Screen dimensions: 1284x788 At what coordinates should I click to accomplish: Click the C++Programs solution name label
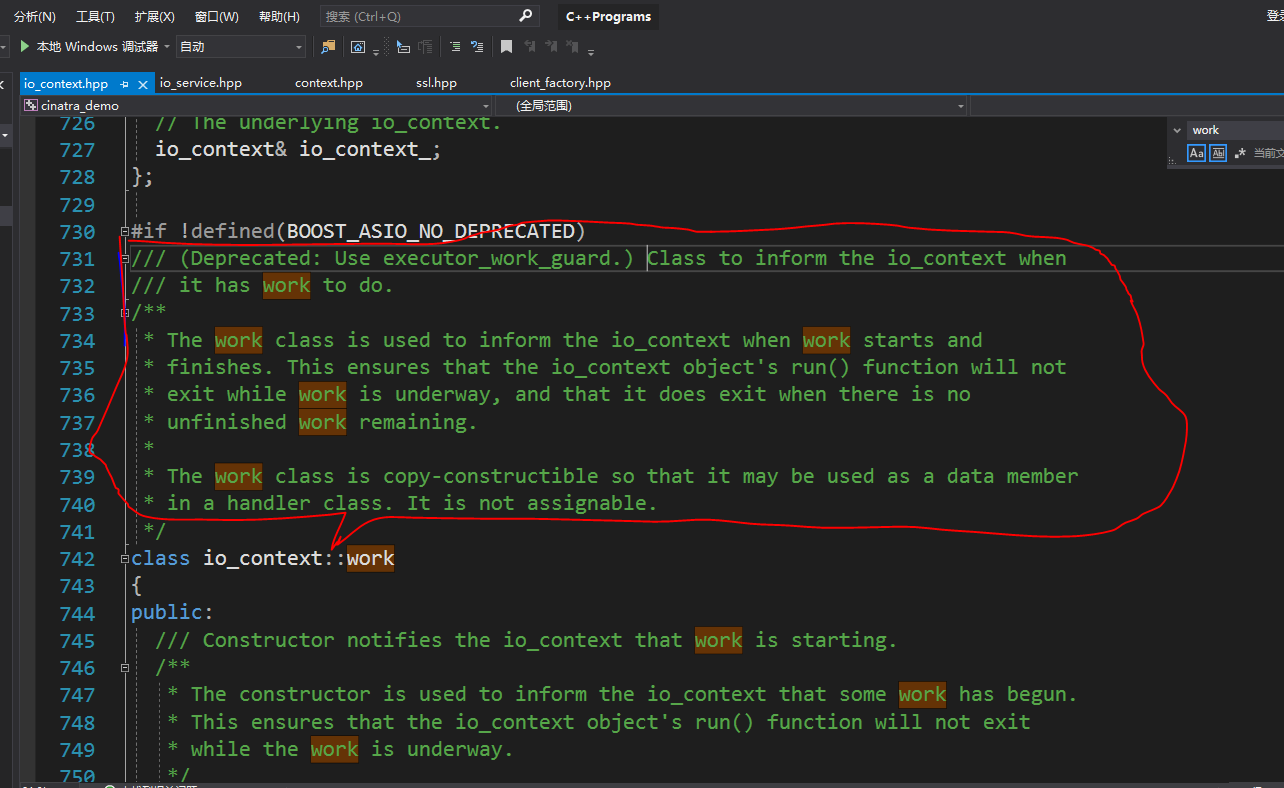tap(608, 16)
